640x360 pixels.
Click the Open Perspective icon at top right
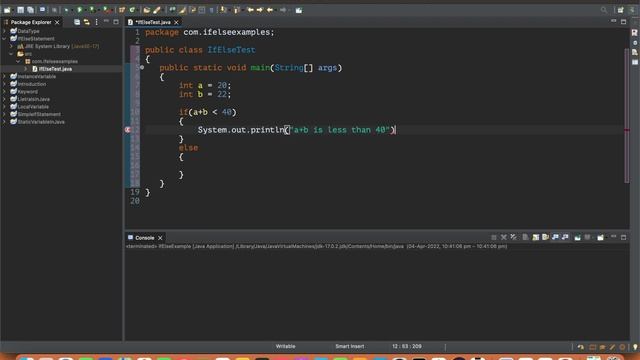620,10
